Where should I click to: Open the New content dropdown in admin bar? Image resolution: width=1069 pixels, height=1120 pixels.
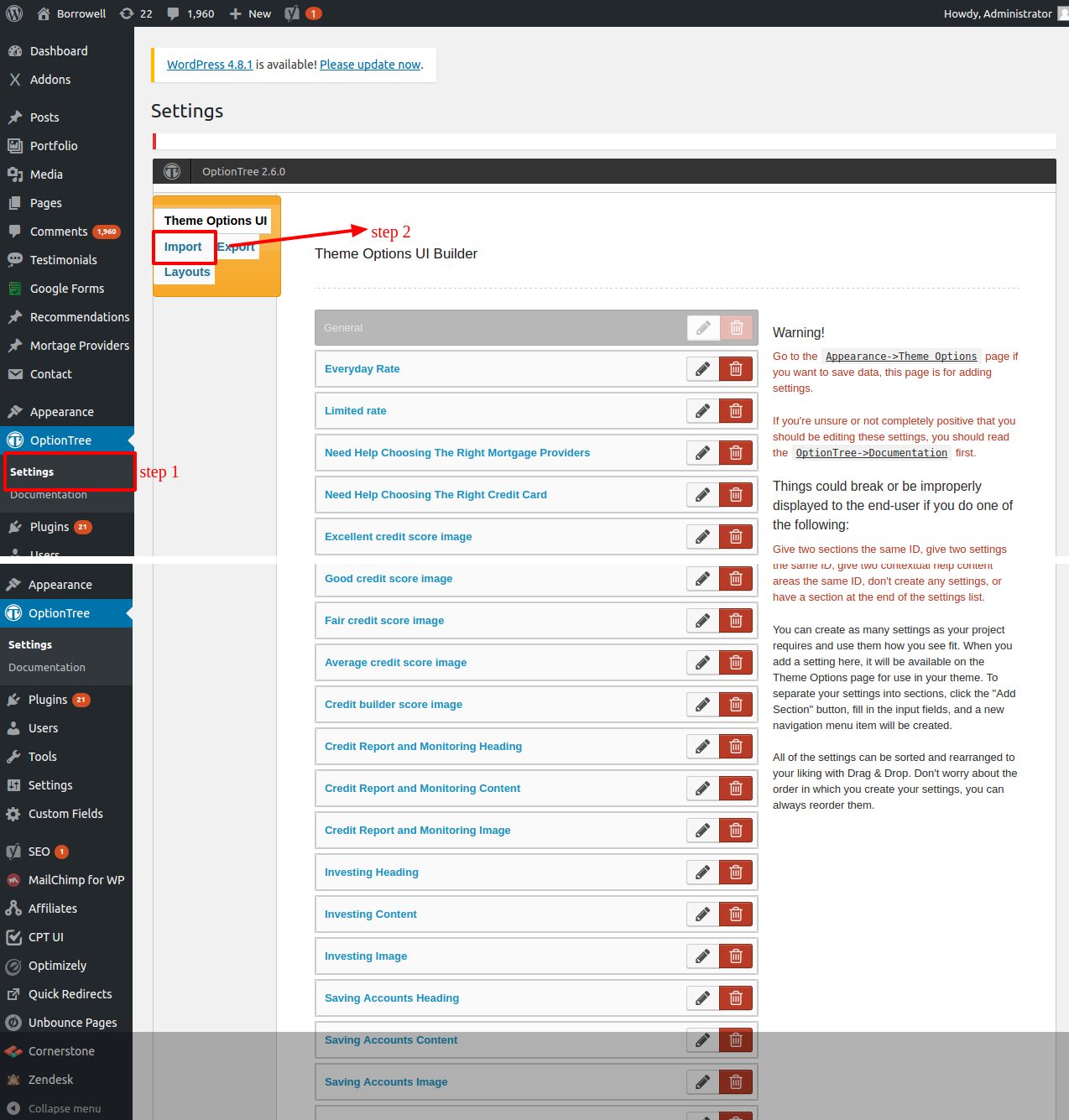click(250, 13)
